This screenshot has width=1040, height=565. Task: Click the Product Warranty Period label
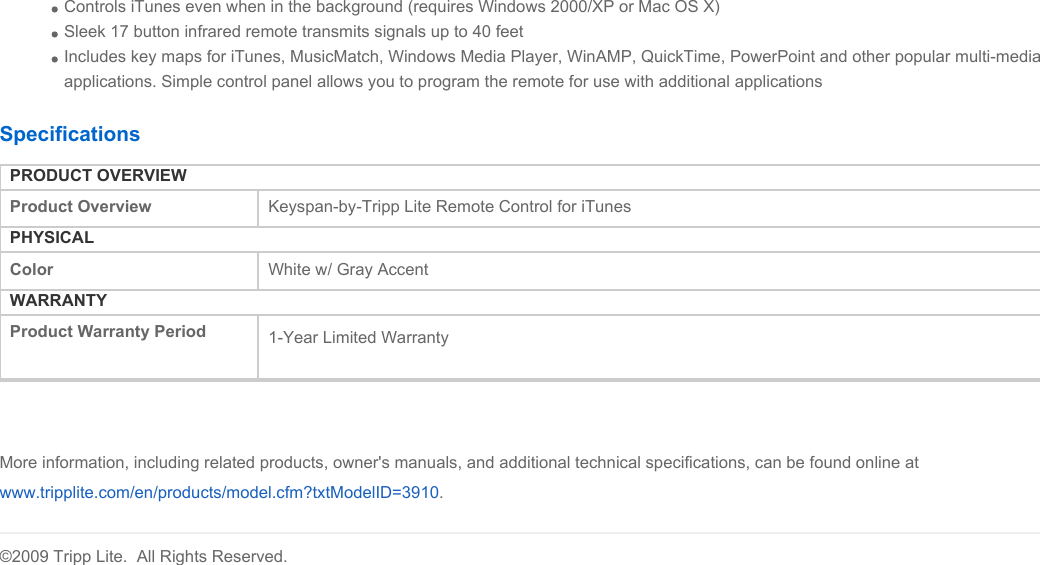coord(107,331)
